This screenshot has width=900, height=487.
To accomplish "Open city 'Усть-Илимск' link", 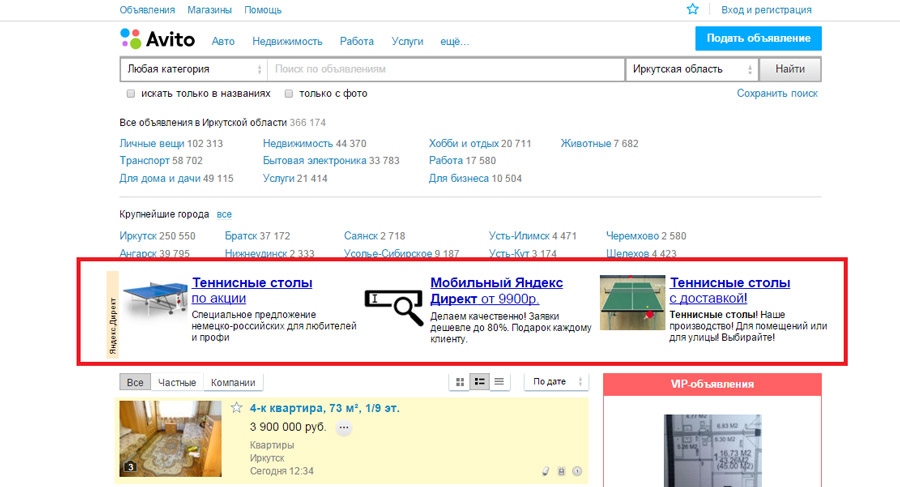I will click(519, 236).
